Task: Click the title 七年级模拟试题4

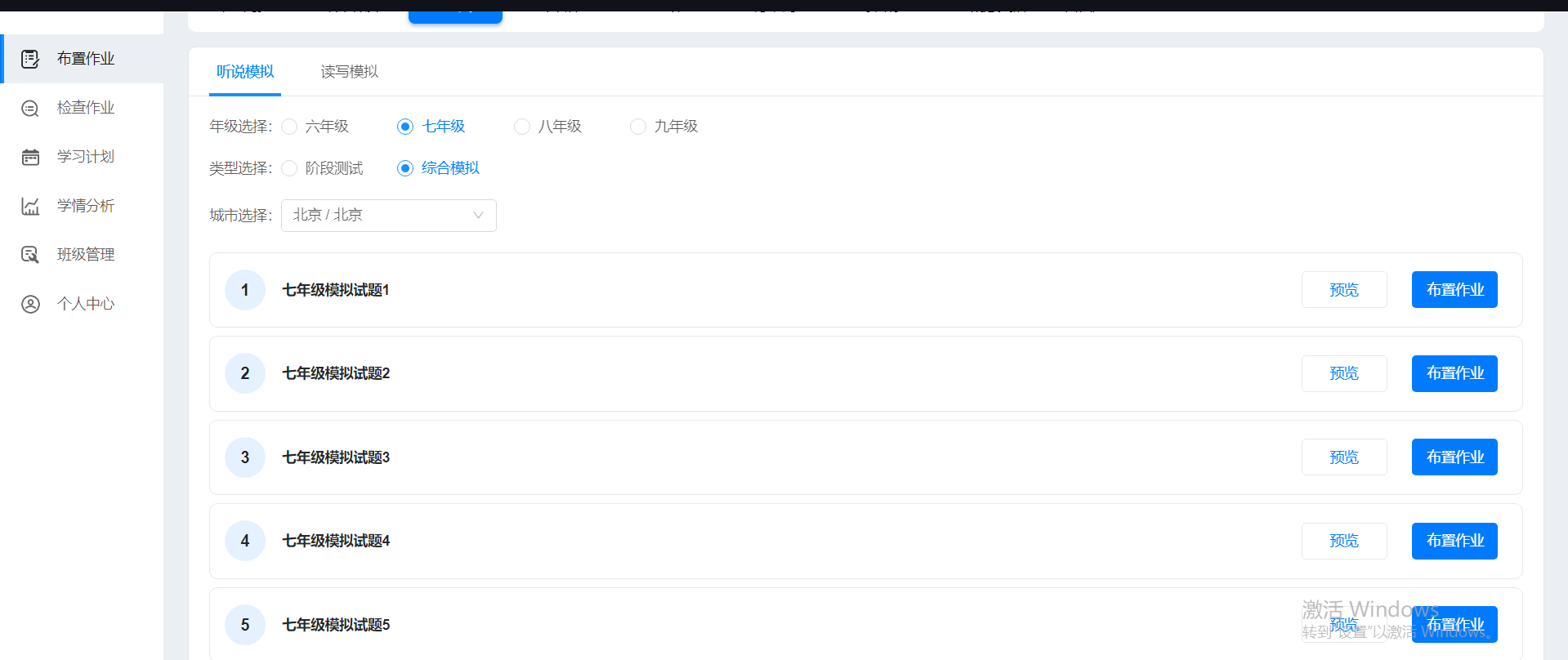Action: [336, 541]
